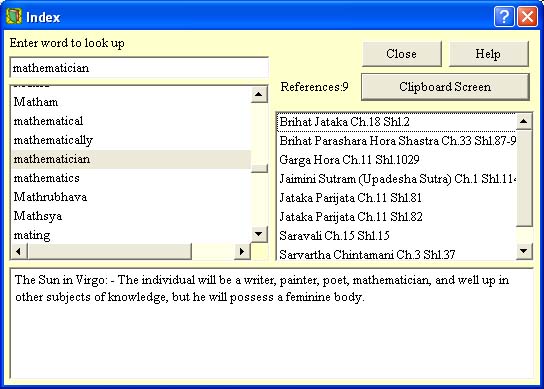Select 'Matham' in the word list
This screenshot has height=389, width=544.
pyautogui.click(x=131, y=102)
